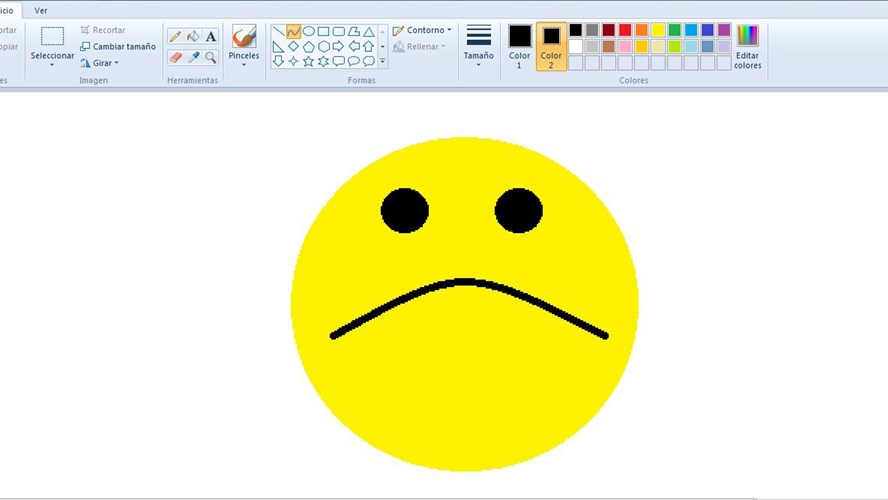This screenshot has height=500, width=888.
Task: Toggle Color 2 as active color
Action: 551,46
